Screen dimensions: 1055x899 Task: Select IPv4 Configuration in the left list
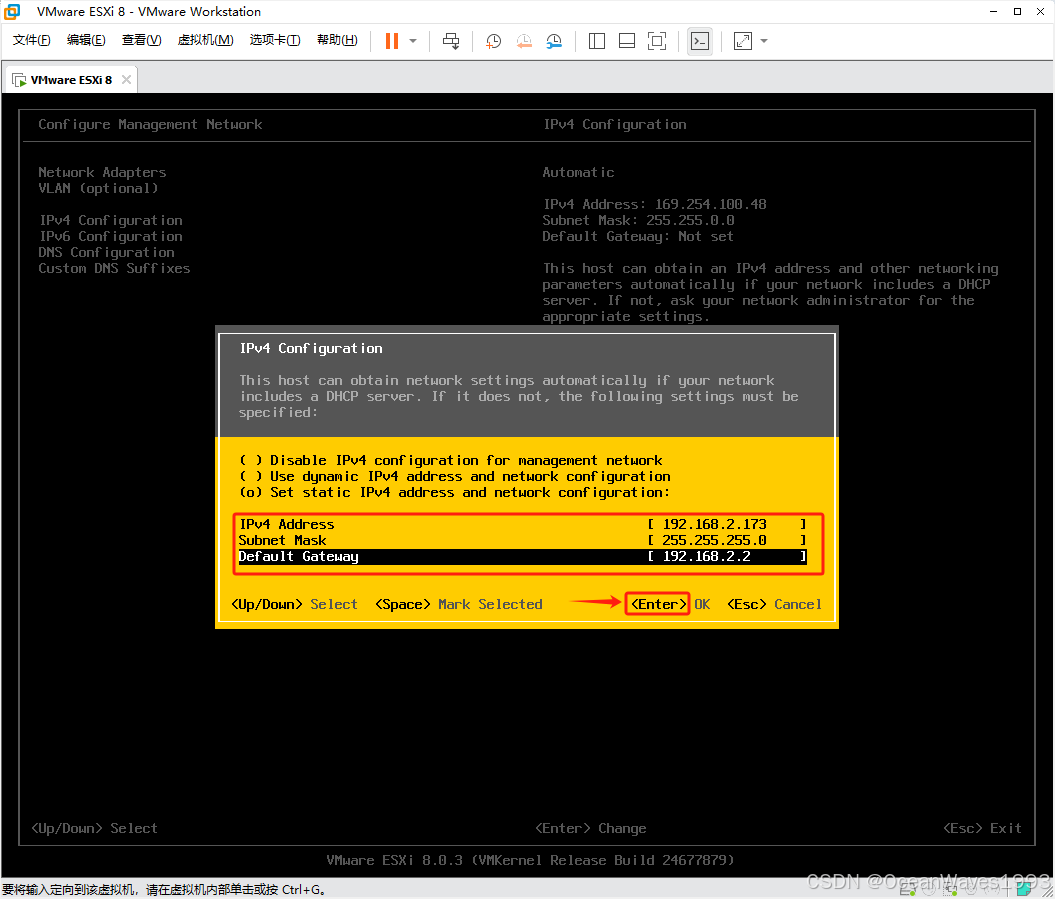pos(110,221)
